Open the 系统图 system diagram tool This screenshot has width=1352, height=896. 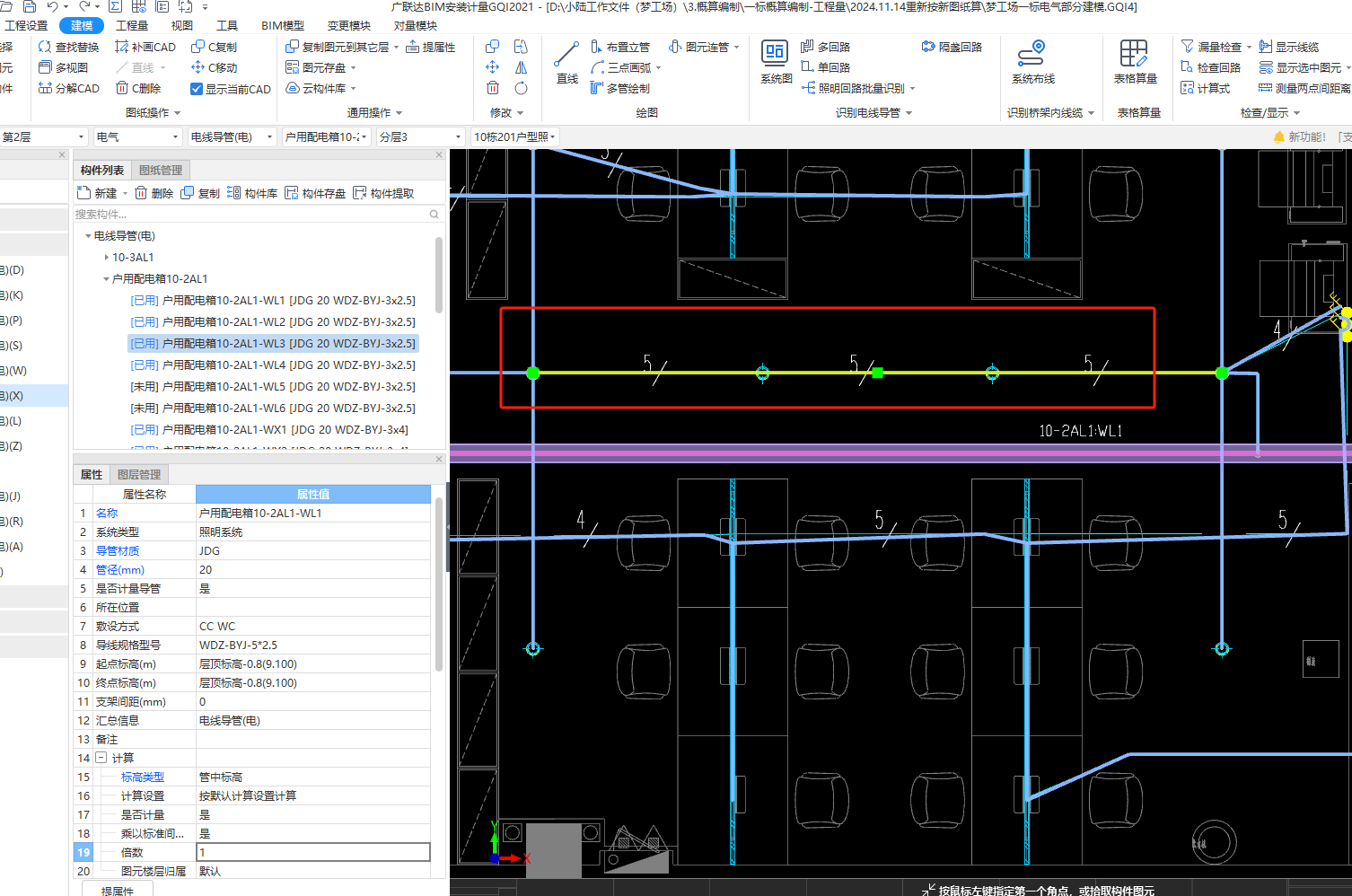(775, 61)
